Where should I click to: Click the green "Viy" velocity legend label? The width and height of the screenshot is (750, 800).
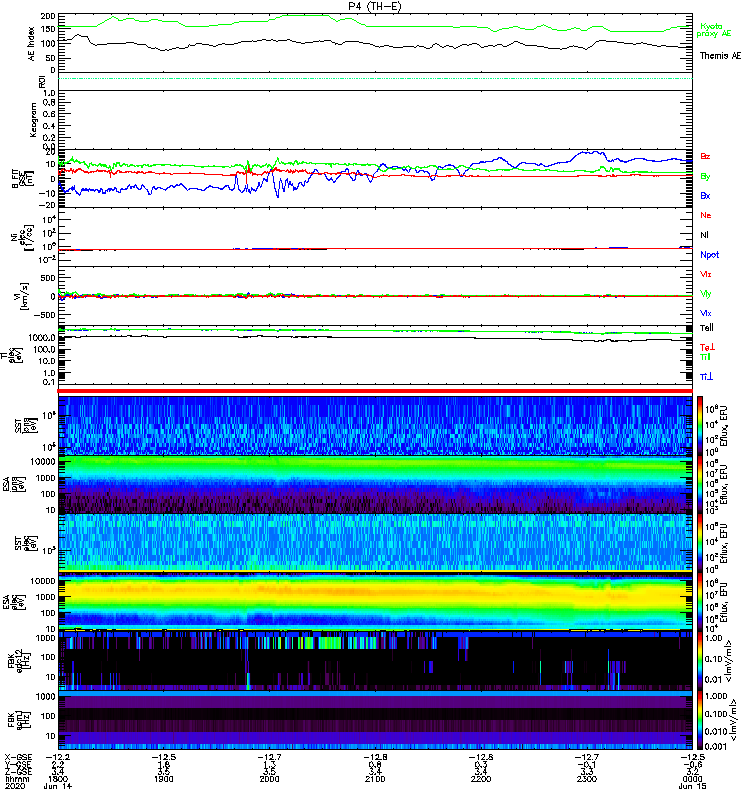click(x=706, y=294)
